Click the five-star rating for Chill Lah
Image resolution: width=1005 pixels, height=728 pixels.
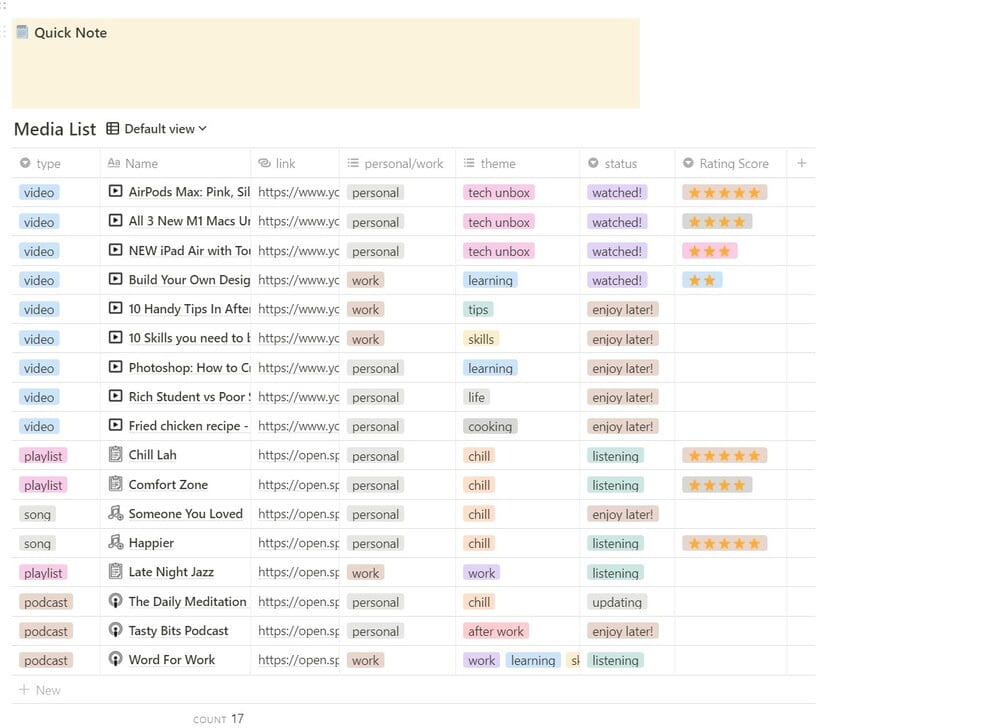pos(724,456)
